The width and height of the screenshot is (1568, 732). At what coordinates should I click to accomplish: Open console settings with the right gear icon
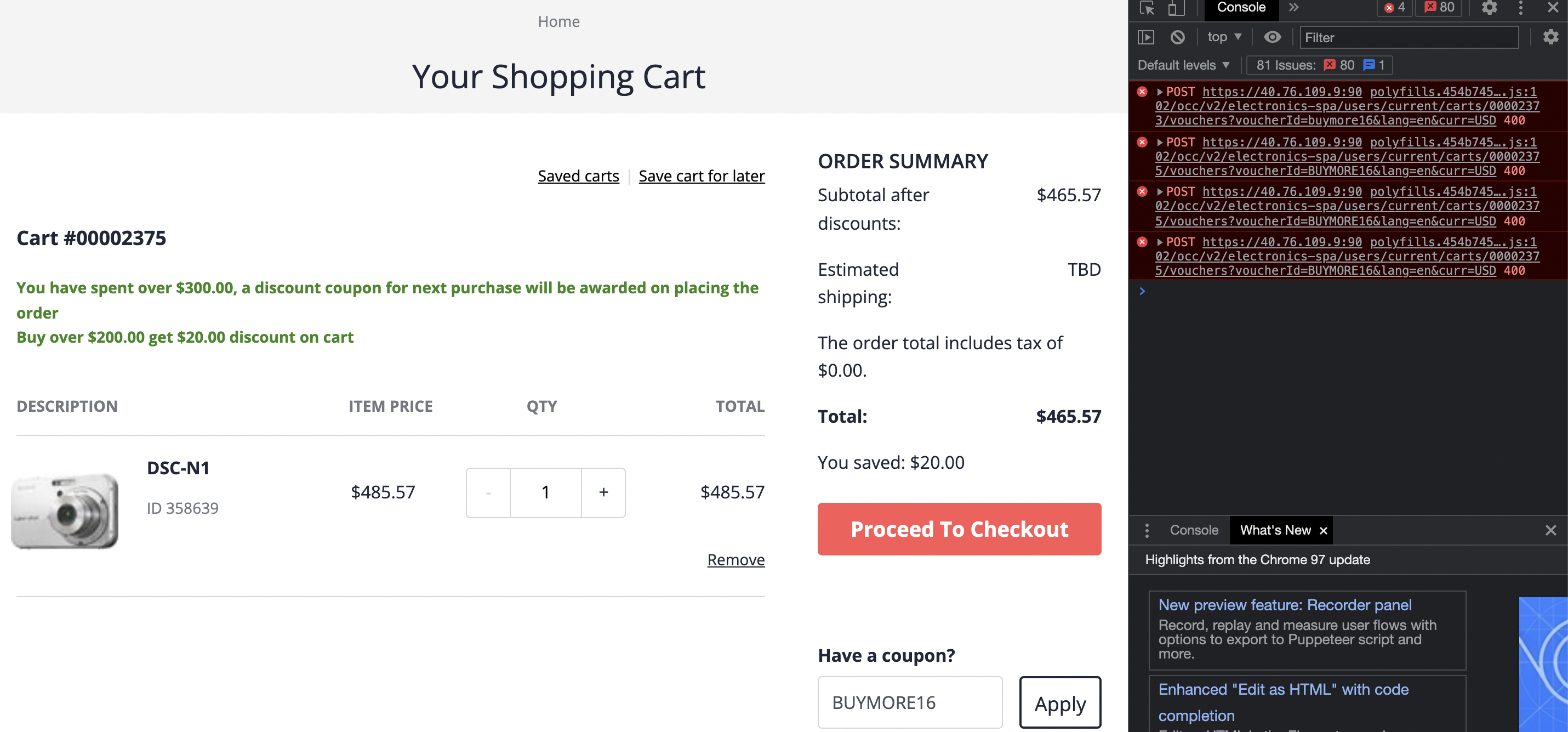(x=1551, y=37)
